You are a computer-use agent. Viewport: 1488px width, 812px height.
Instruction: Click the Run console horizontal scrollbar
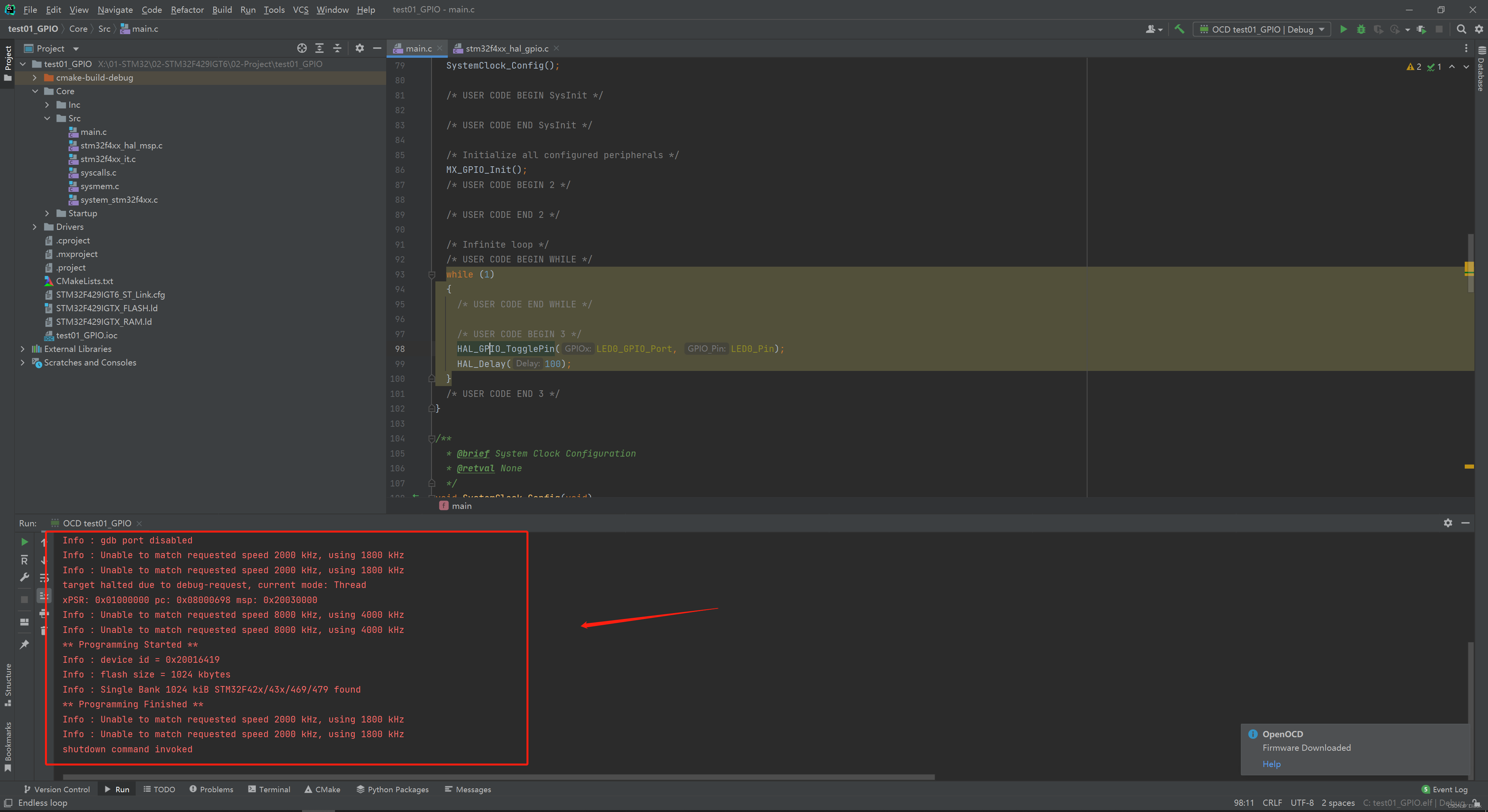point(497,777)
